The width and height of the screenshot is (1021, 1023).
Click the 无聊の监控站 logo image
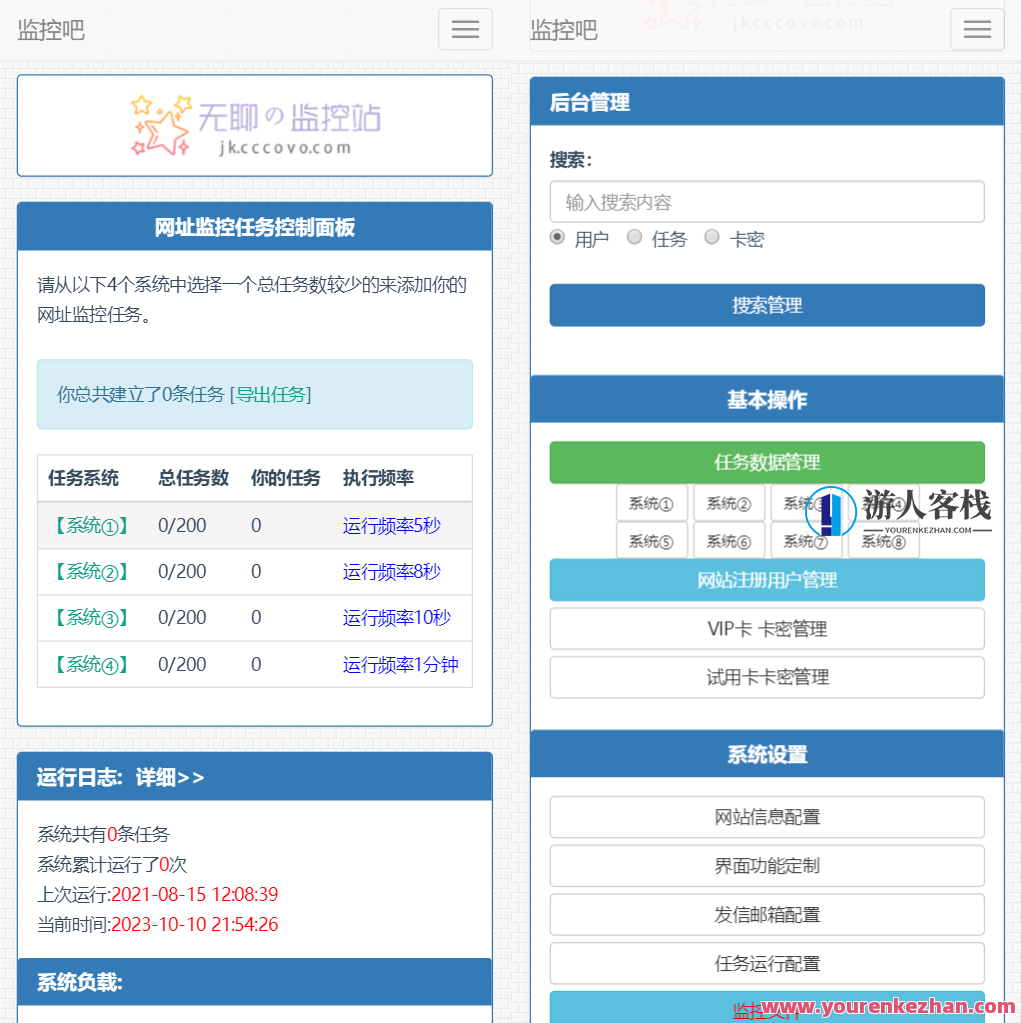253,125
